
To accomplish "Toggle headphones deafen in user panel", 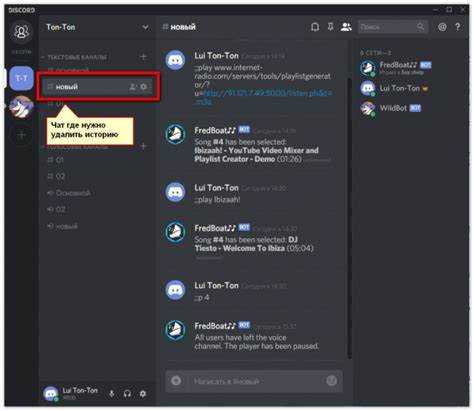I will (127, 394).
